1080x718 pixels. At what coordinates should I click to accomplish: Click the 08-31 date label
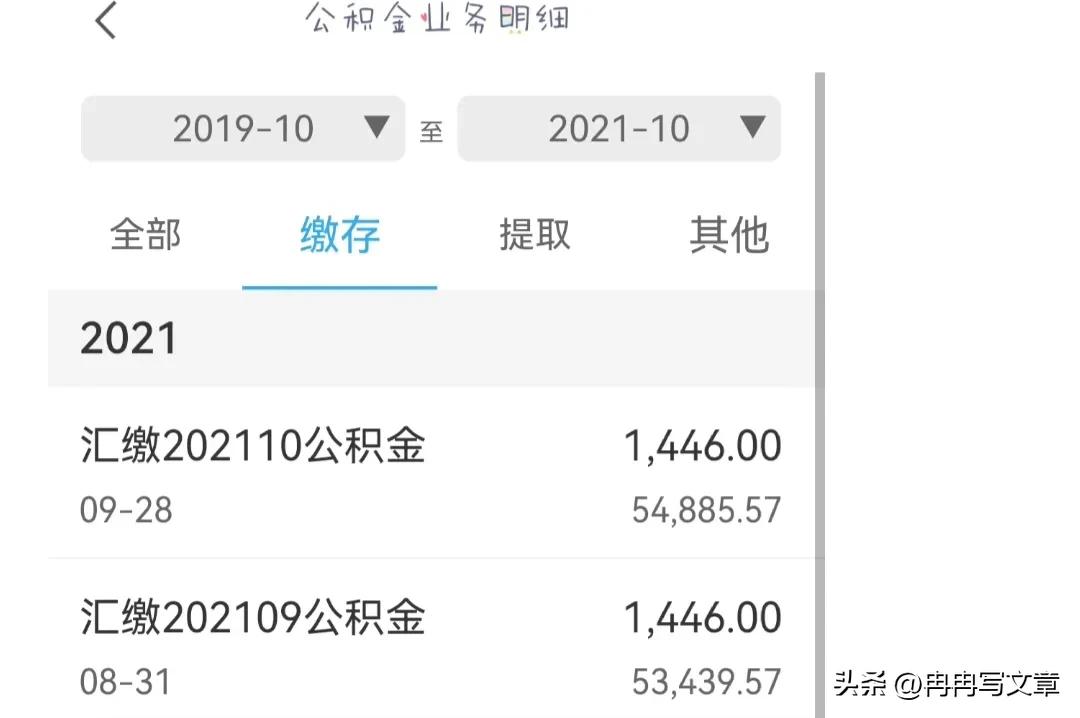(126, 681)
